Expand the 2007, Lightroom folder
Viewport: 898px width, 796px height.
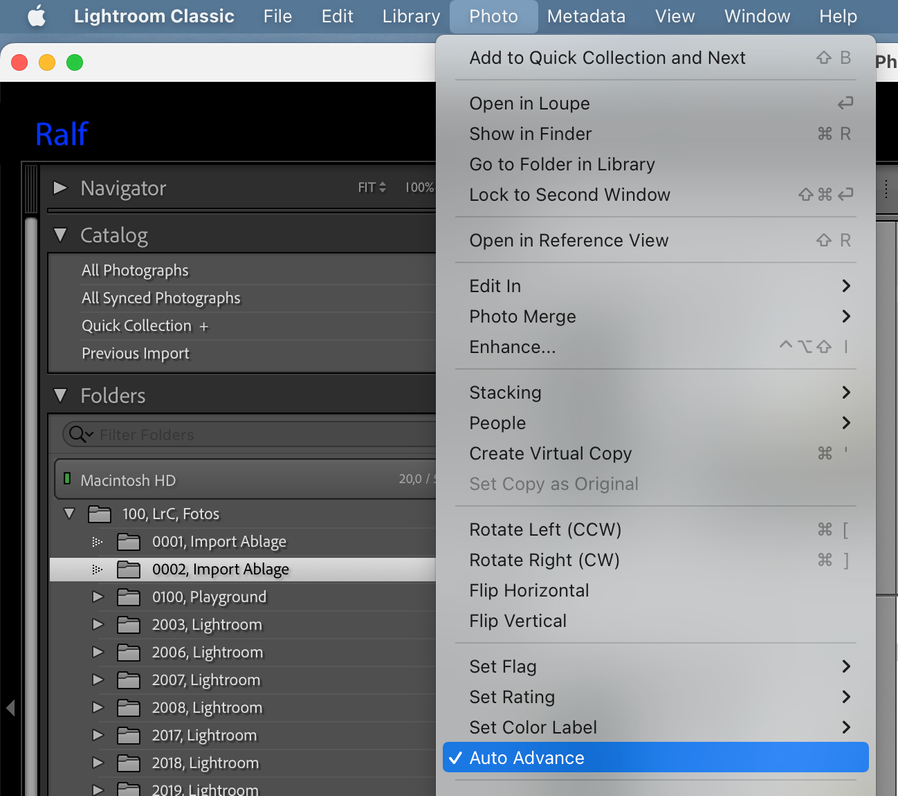98,680
